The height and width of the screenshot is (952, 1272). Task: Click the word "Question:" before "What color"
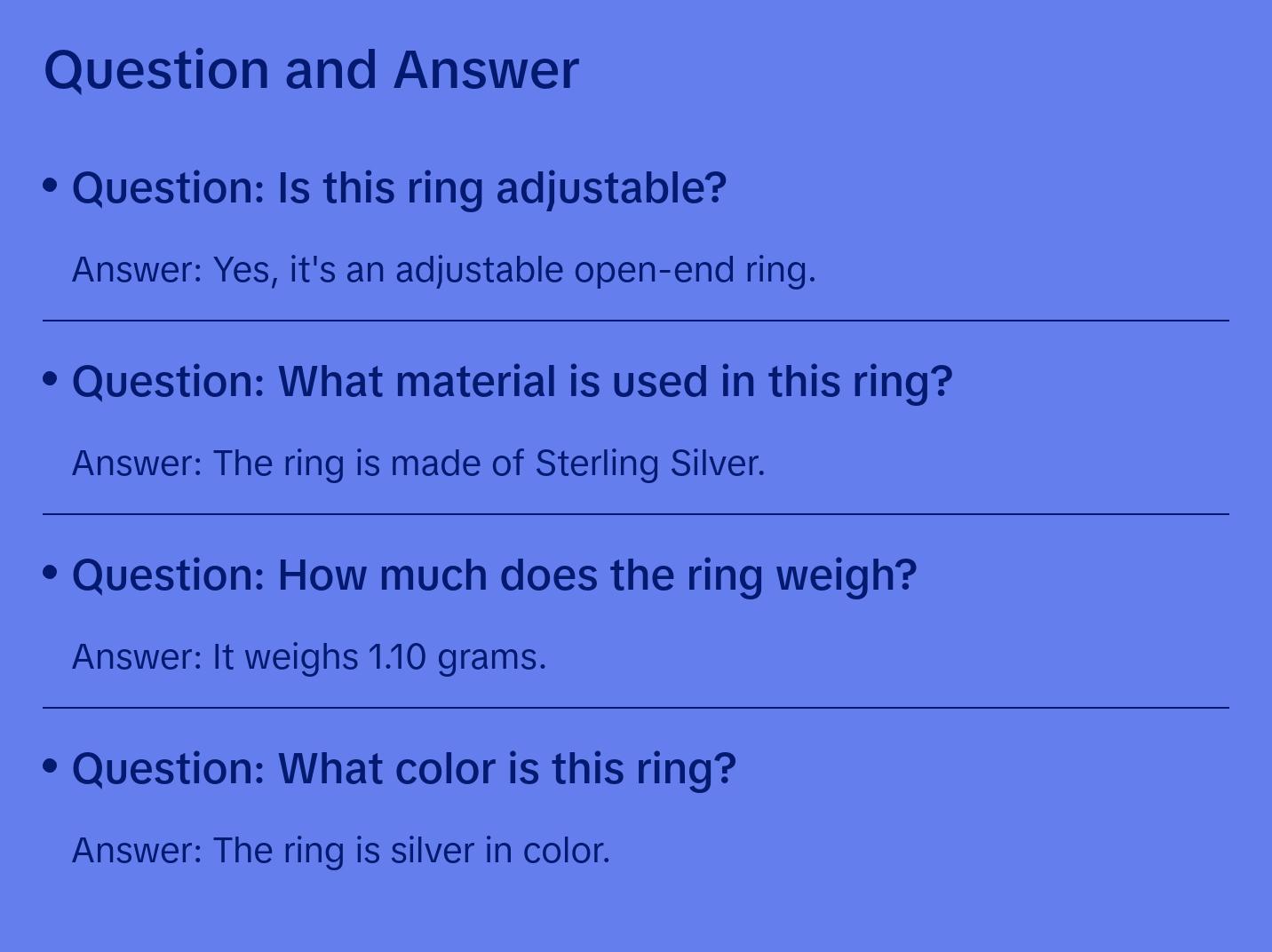tap(169, 769)
